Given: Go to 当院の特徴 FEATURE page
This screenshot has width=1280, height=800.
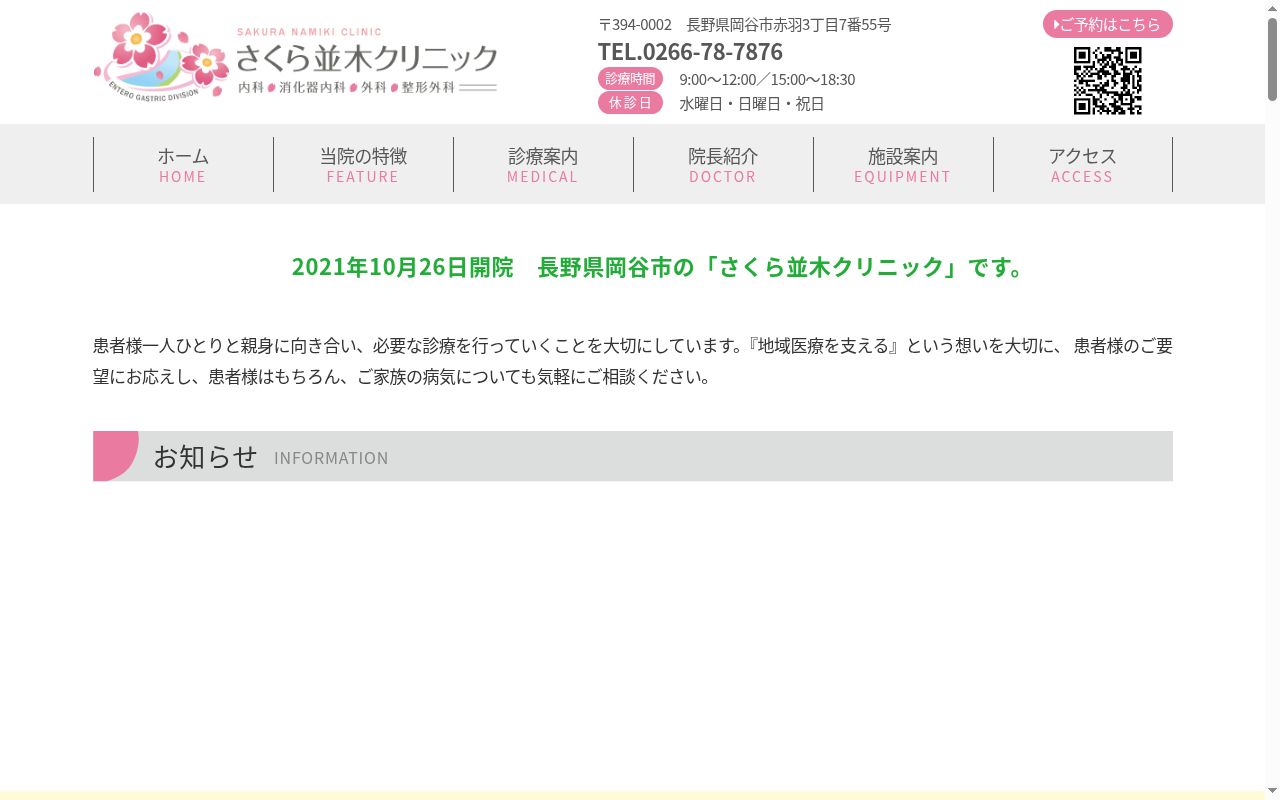Looking at the screenshot, I should (363, 164).
